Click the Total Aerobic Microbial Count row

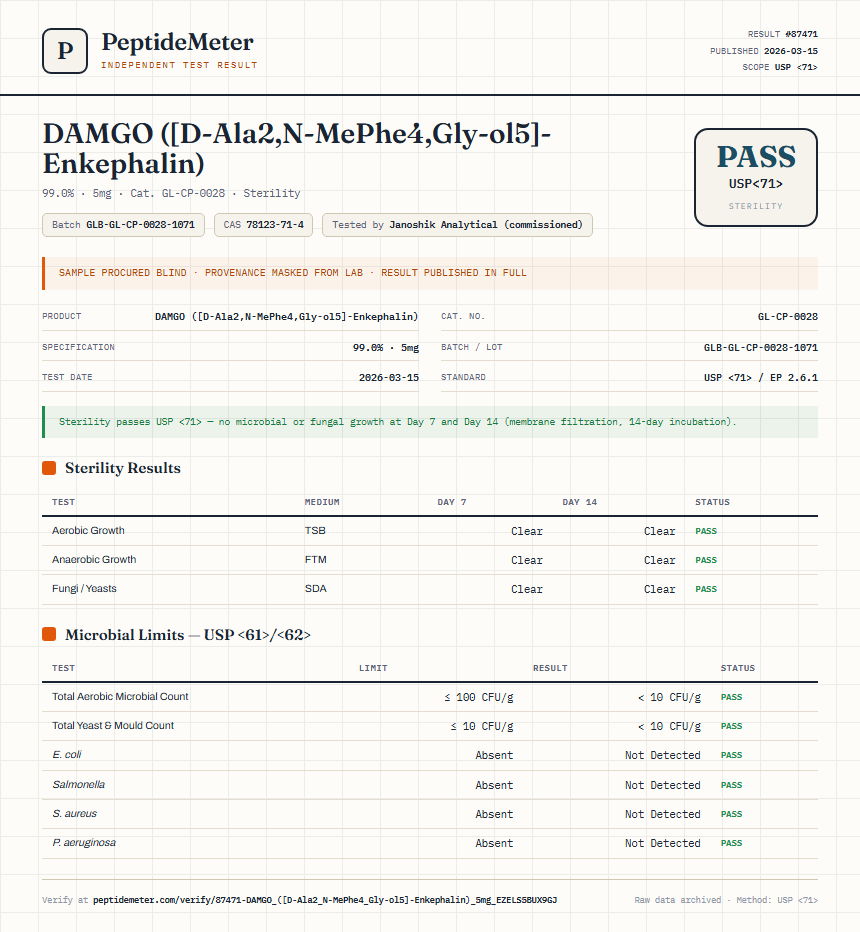(x=430, y=697)
